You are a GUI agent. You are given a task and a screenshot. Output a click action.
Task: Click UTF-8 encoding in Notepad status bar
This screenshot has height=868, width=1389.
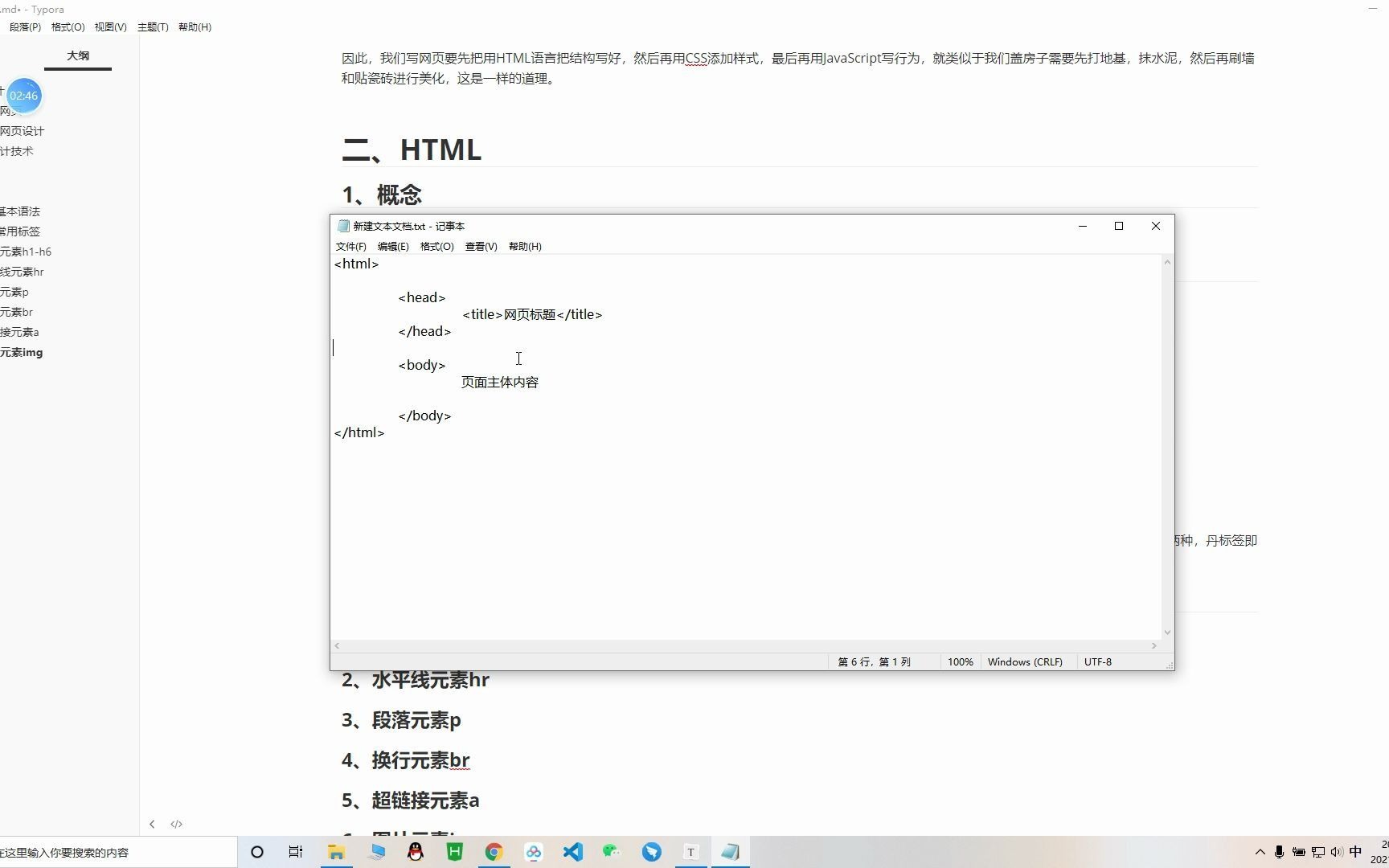point(1098,661)
